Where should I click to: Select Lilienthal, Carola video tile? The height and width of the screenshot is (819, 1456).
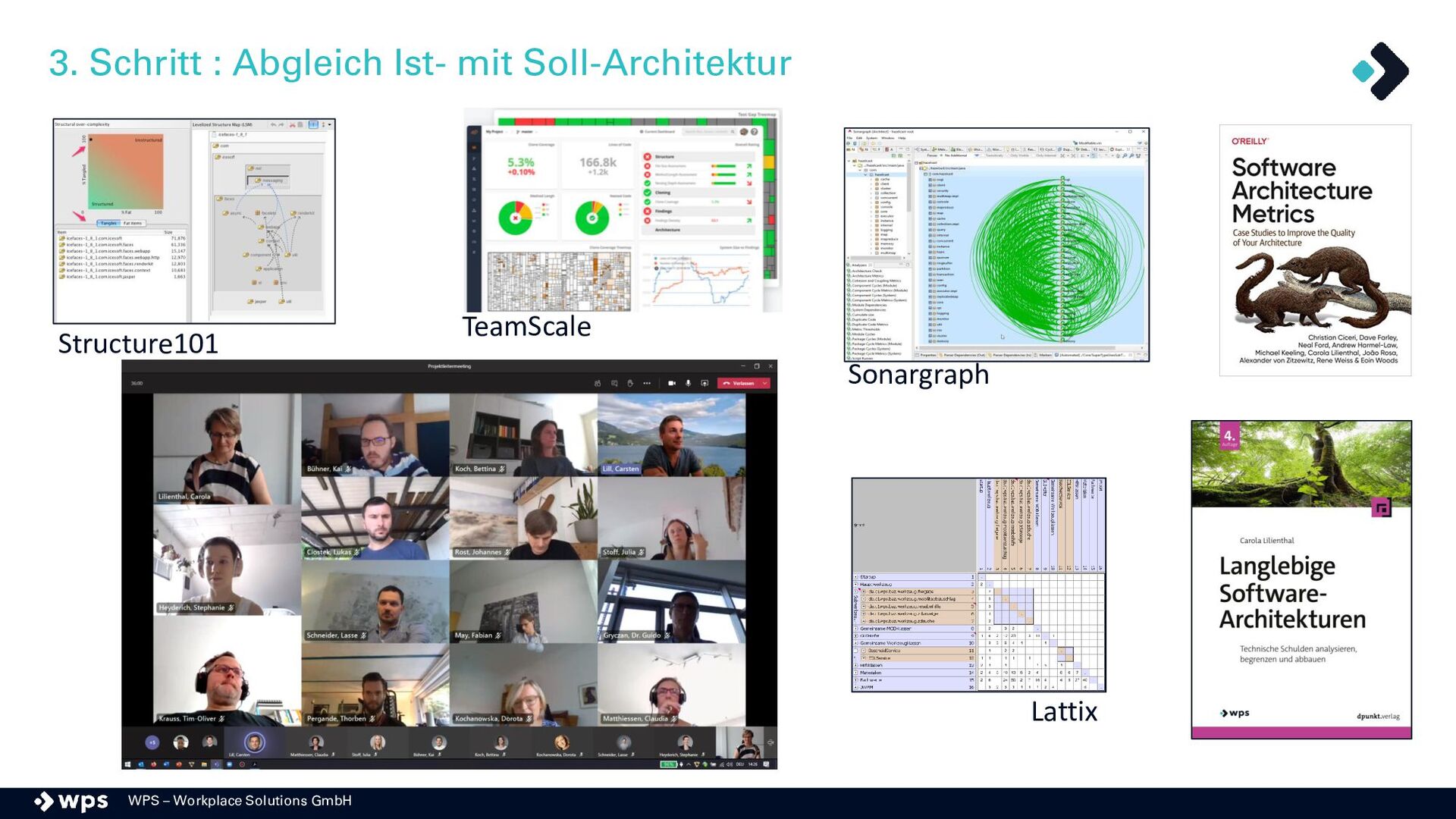(x=227, y=448)
